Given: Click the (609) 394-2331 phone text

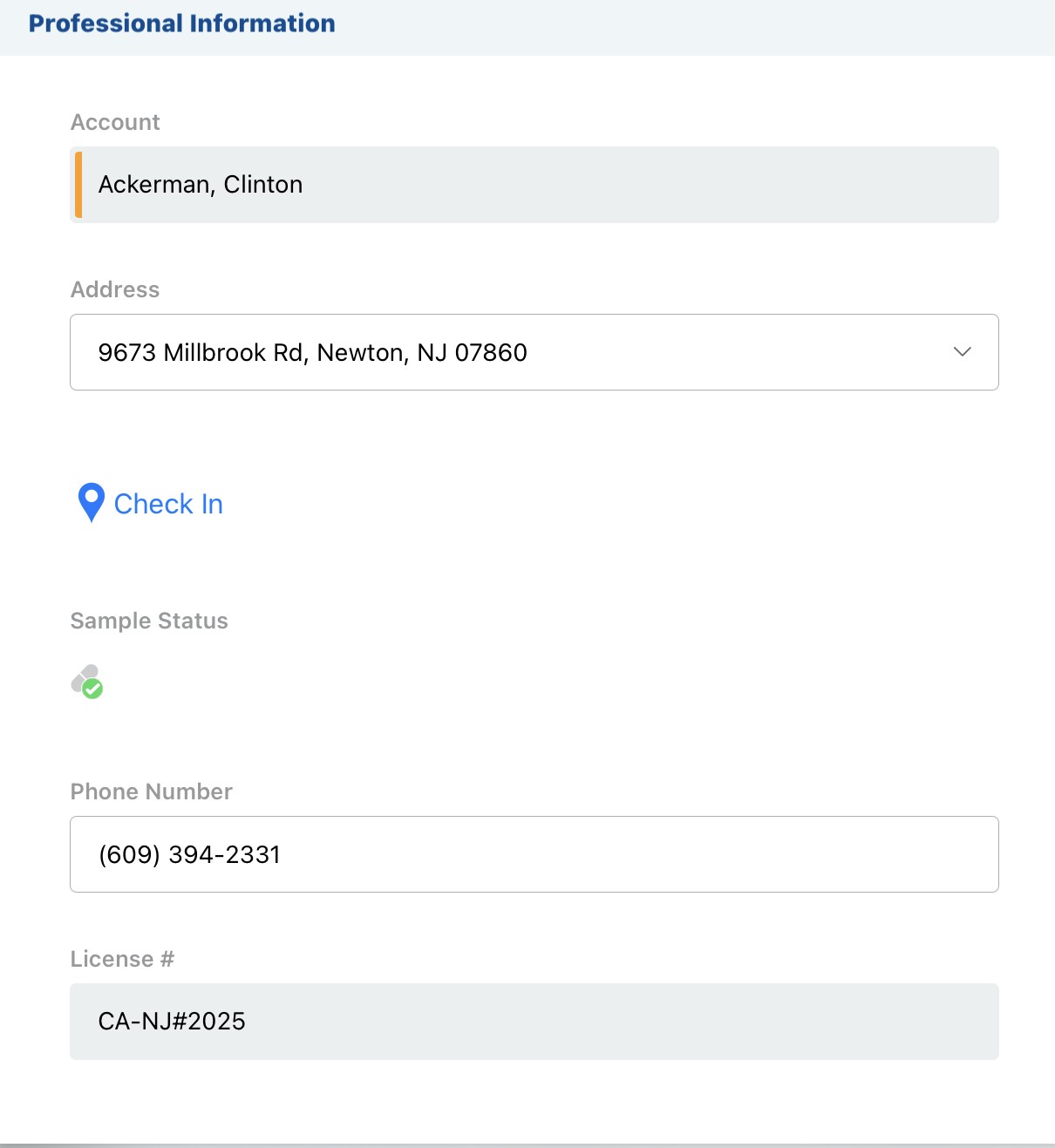Looking at the screenshot, I should [189, 854].
